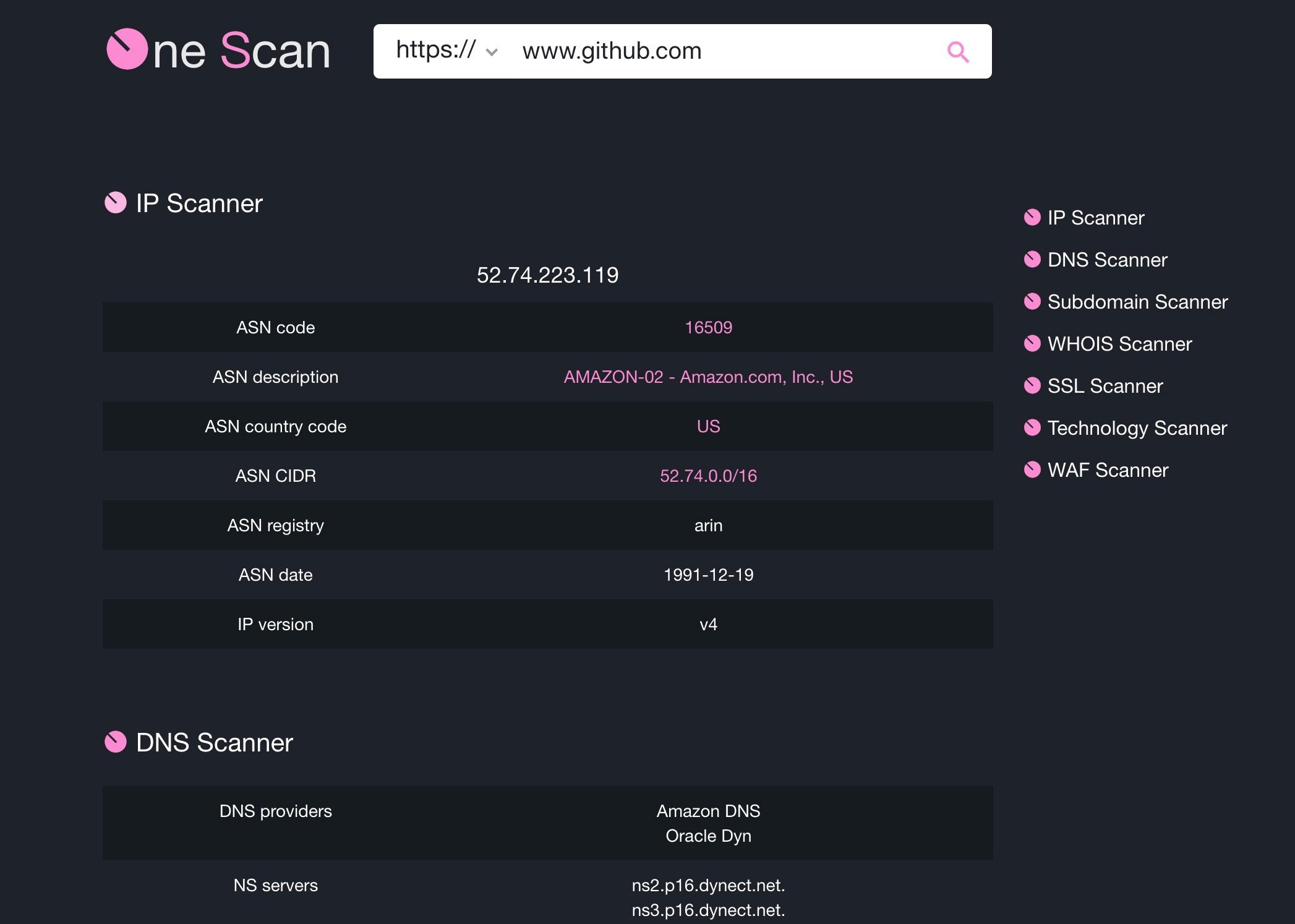
Task: Open the ASN code 16509 link
Action: 708,328
